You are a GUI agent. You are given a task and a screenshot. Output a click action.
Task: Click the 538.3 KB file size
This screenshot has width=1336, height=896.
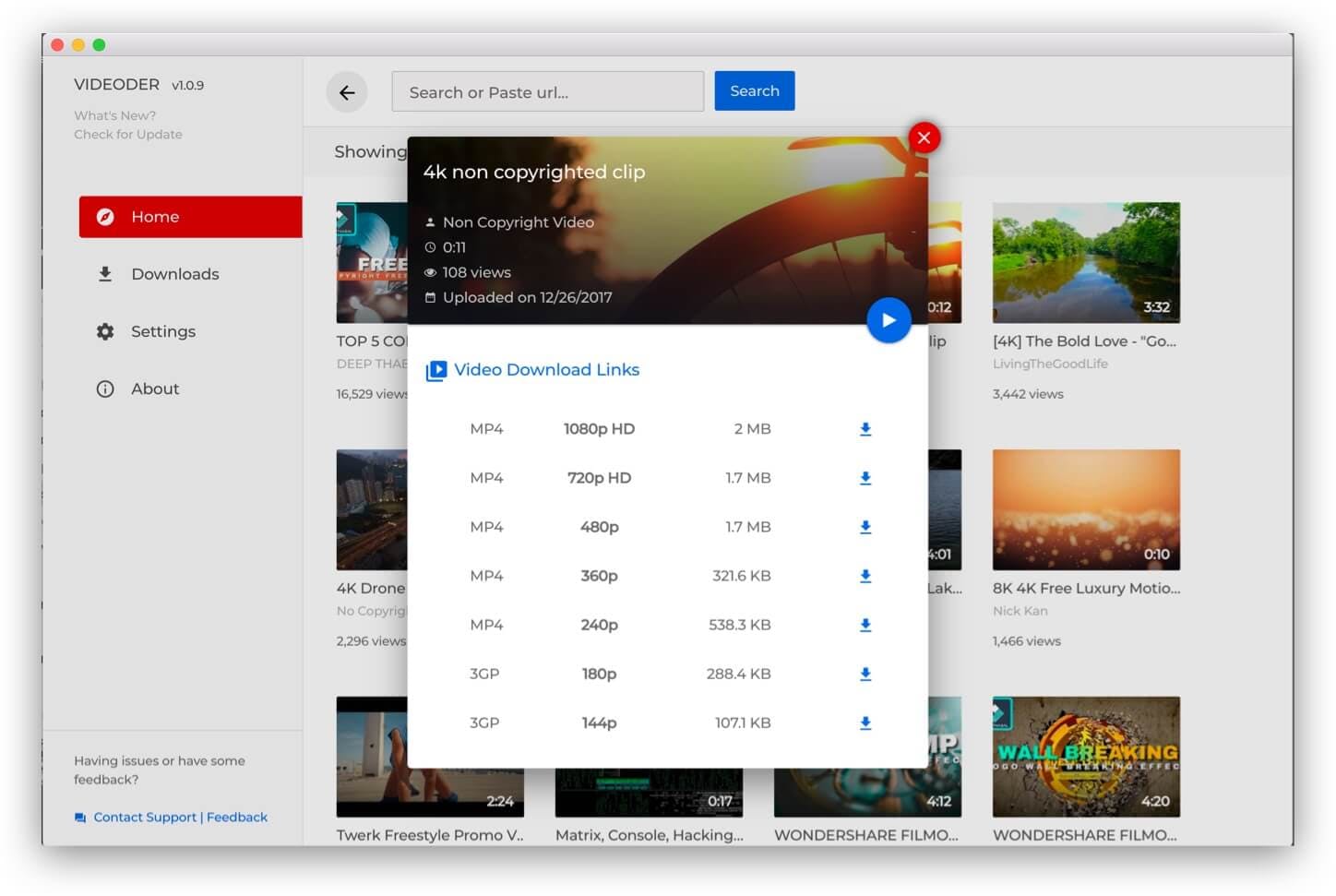(x=739, y=625)
